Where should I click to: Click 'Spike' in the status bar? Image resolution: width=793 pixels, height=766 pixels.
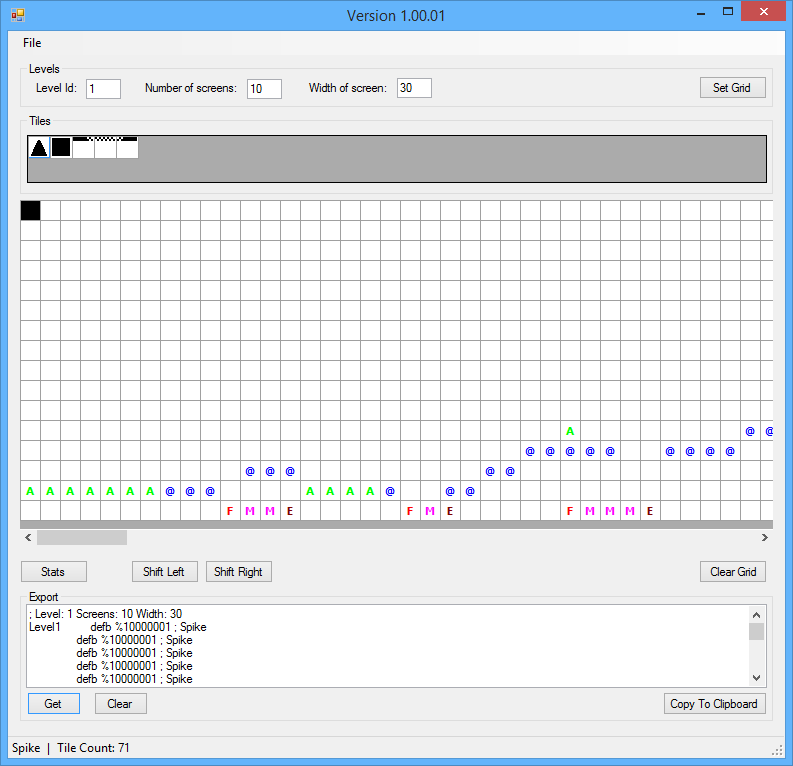26,747
